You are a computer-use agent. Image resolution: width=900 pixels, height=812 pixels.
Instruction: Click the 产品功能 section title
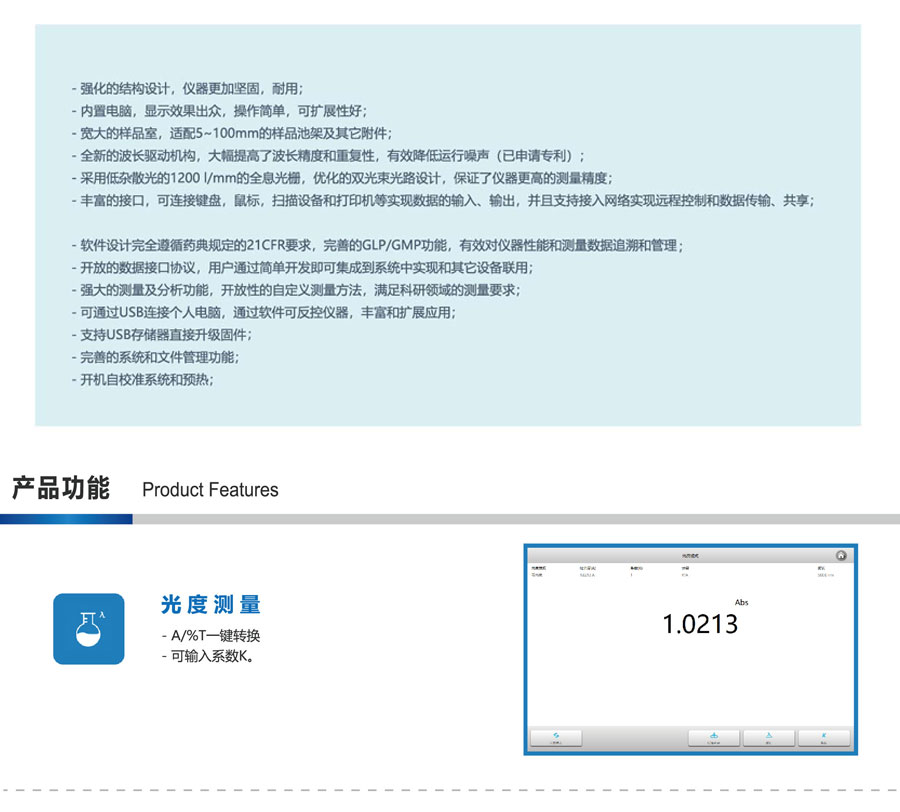(x=61, y=489)
